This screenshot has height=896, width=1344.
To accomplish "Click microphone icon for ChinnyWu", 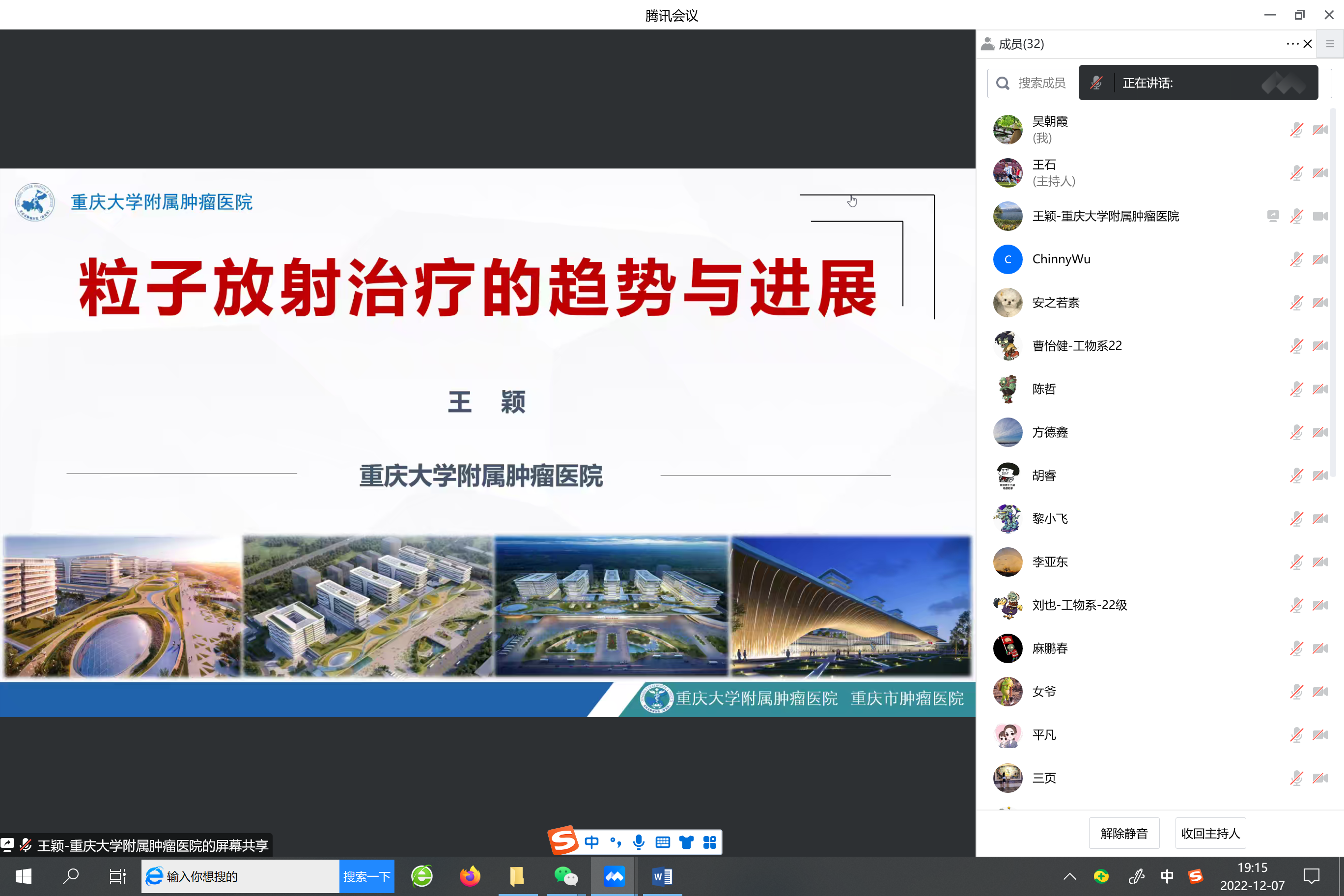I will (1296, 259).
